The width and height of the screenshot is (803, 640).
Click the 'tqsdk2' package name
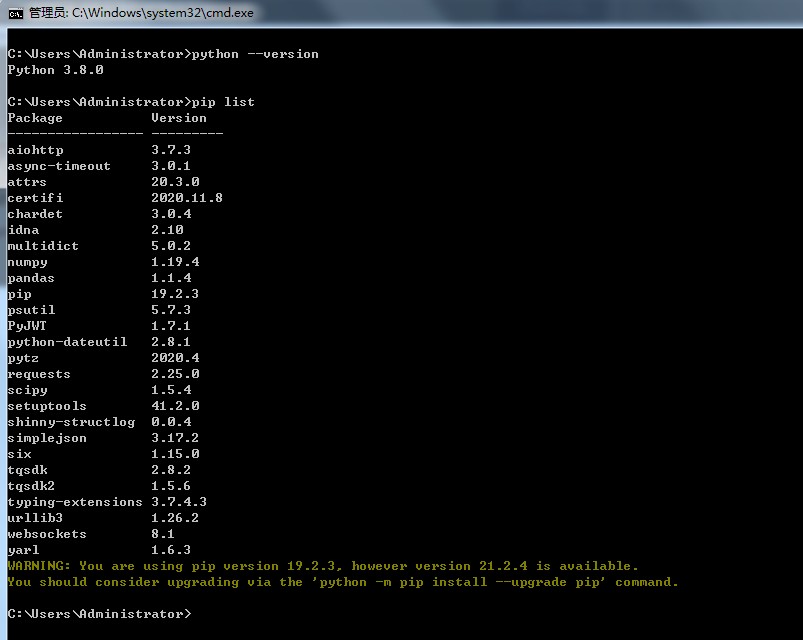point(31,486)
